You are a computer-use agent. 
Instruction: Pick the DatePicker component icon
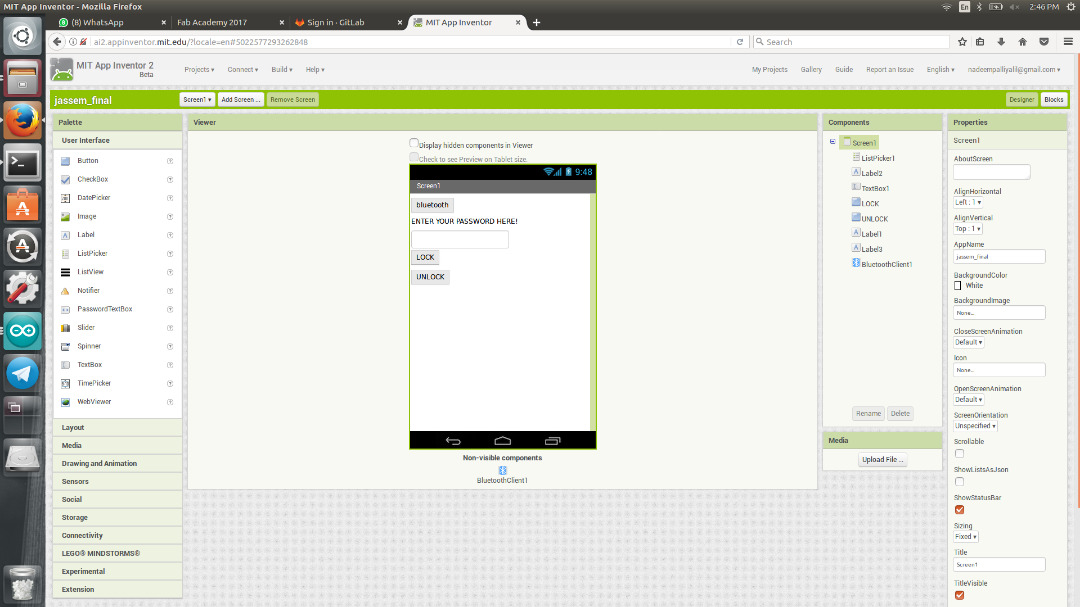coord(65,198)
